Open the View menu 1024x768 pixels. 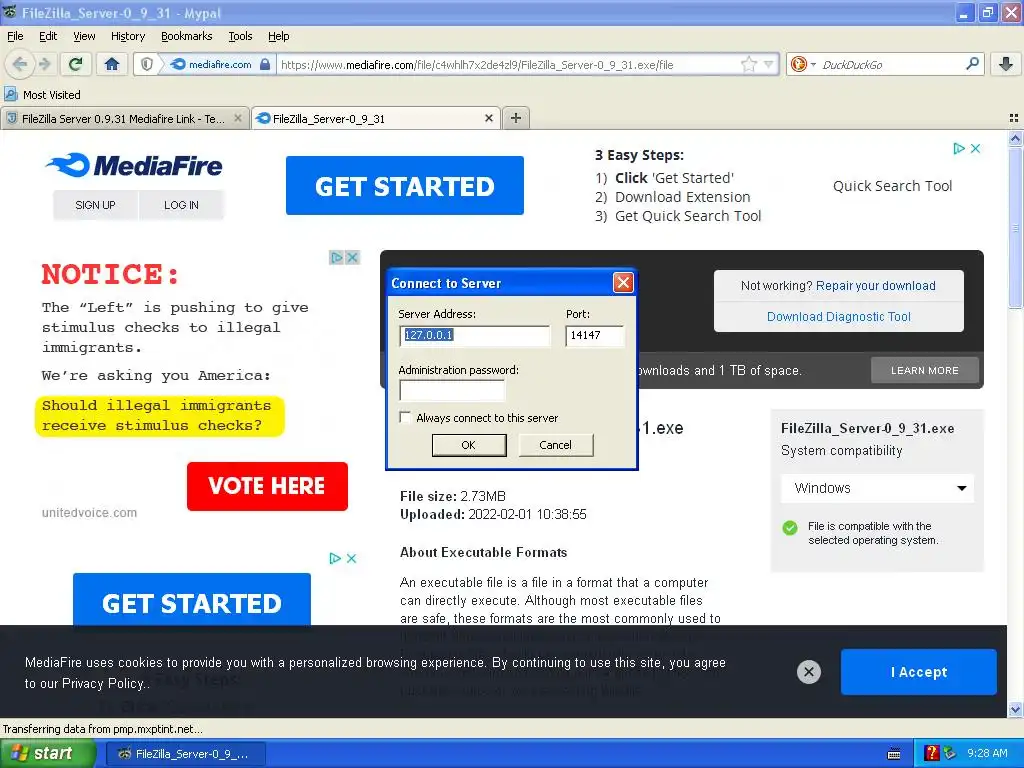[x=84, y=36]
